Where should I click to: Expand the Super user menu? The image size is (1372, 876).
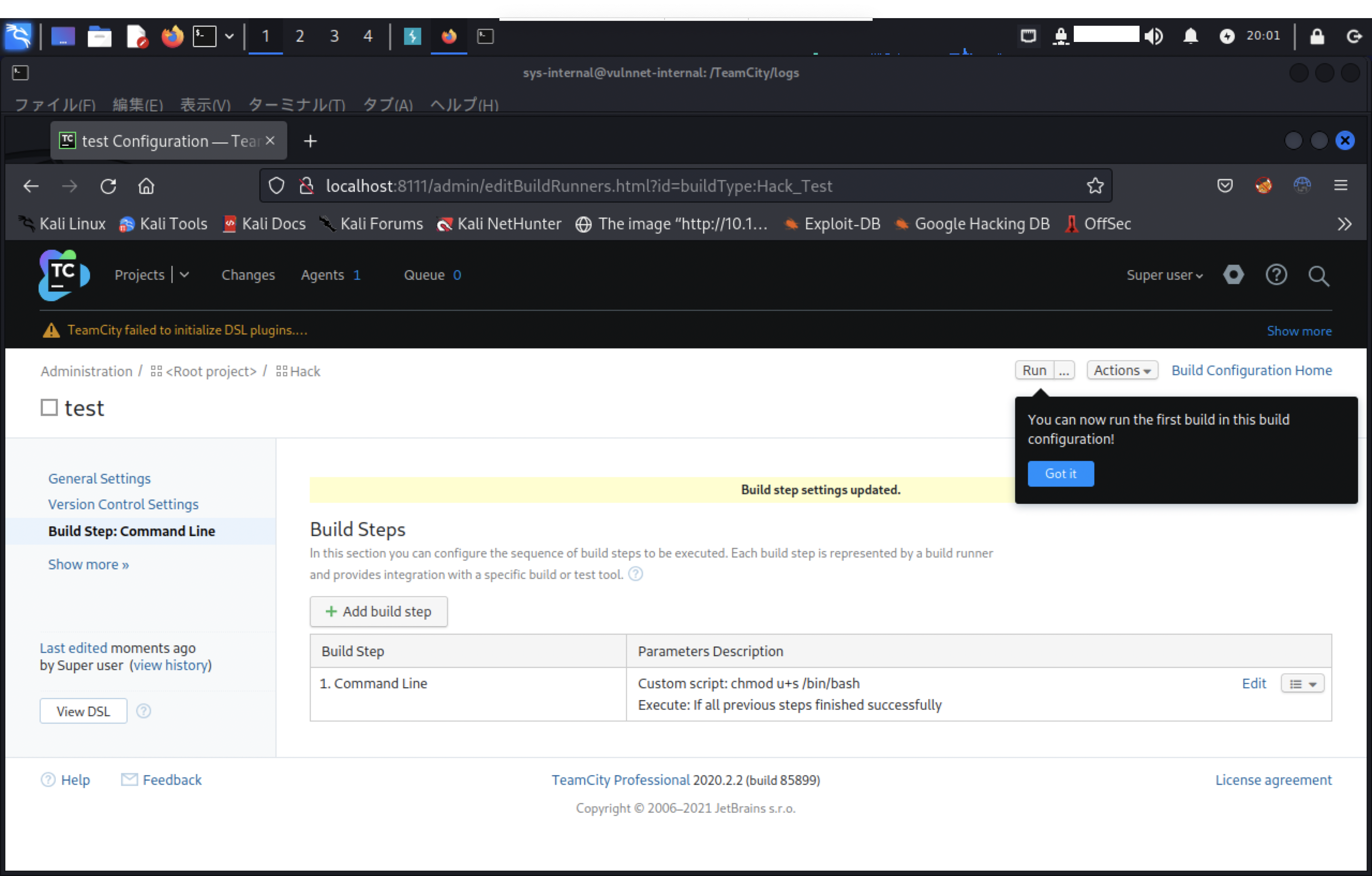pyautogui.click(x=1164, y=275)
